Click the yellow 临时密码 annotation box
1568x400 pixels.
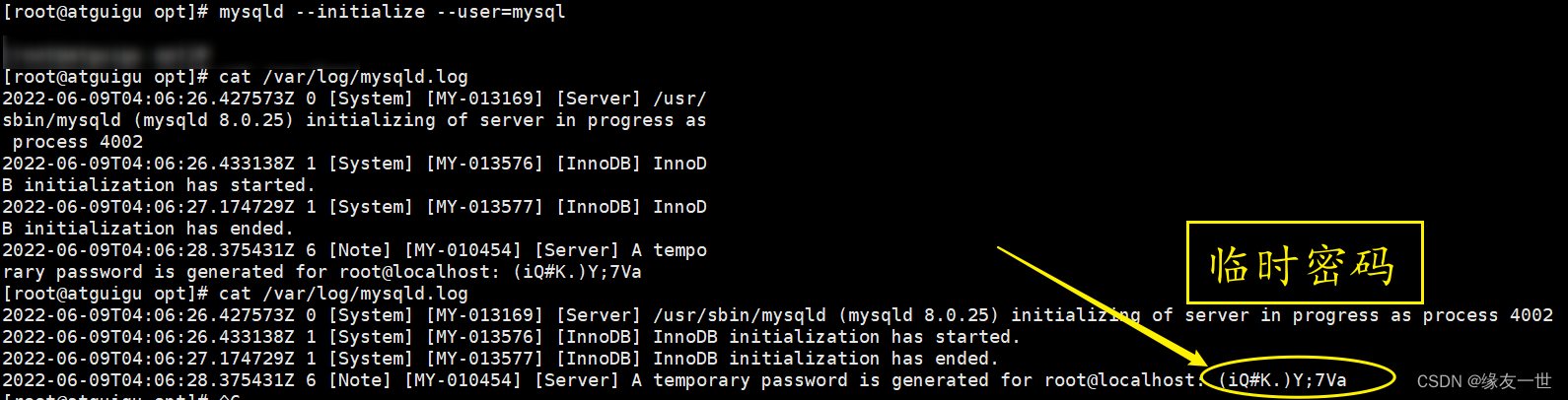tap(1304, 263)
